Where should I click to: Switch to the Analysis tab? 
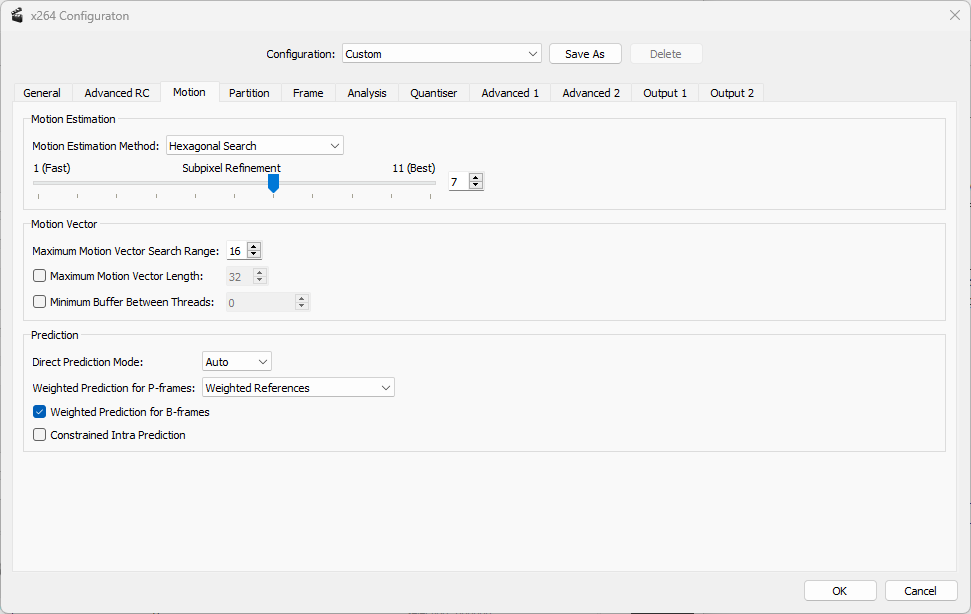coord(367,93)
